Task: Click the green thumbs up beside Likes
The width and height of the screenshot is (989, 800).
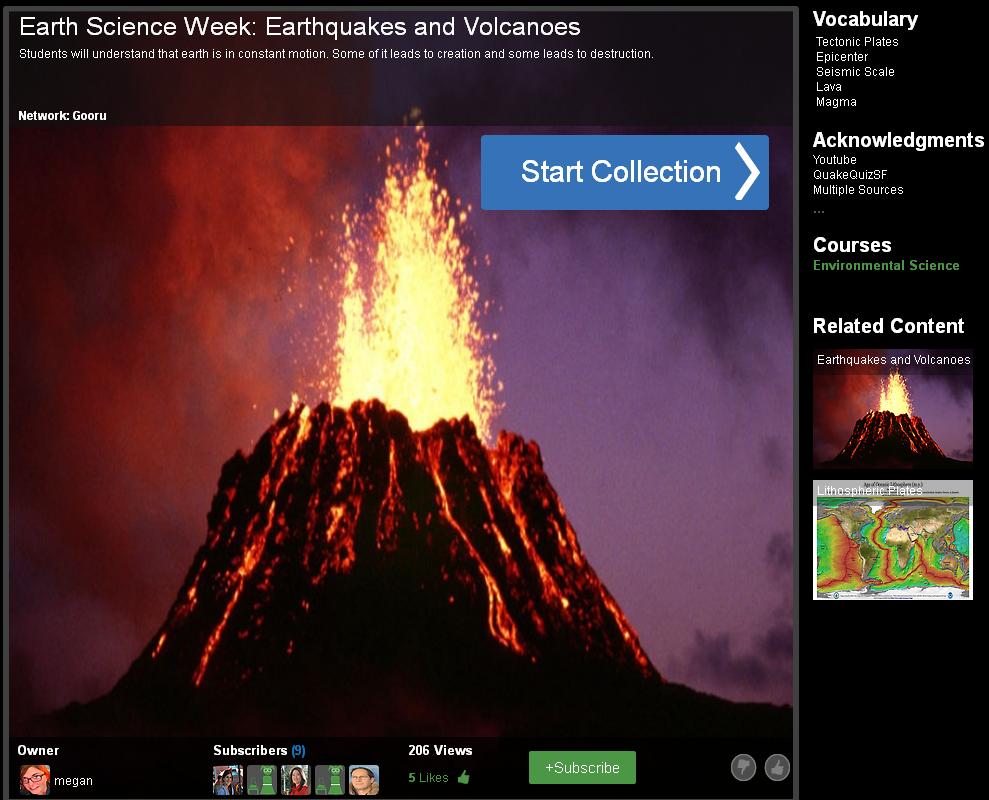Action: coord(463,777)
